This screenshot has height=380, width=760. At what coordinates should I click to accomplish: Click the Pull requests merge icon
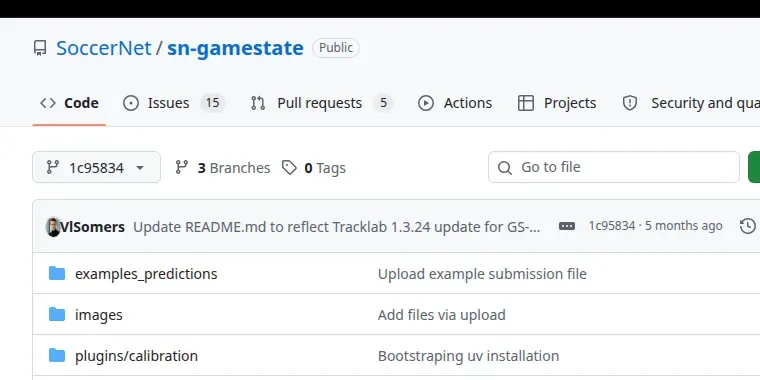click(258, 103)
